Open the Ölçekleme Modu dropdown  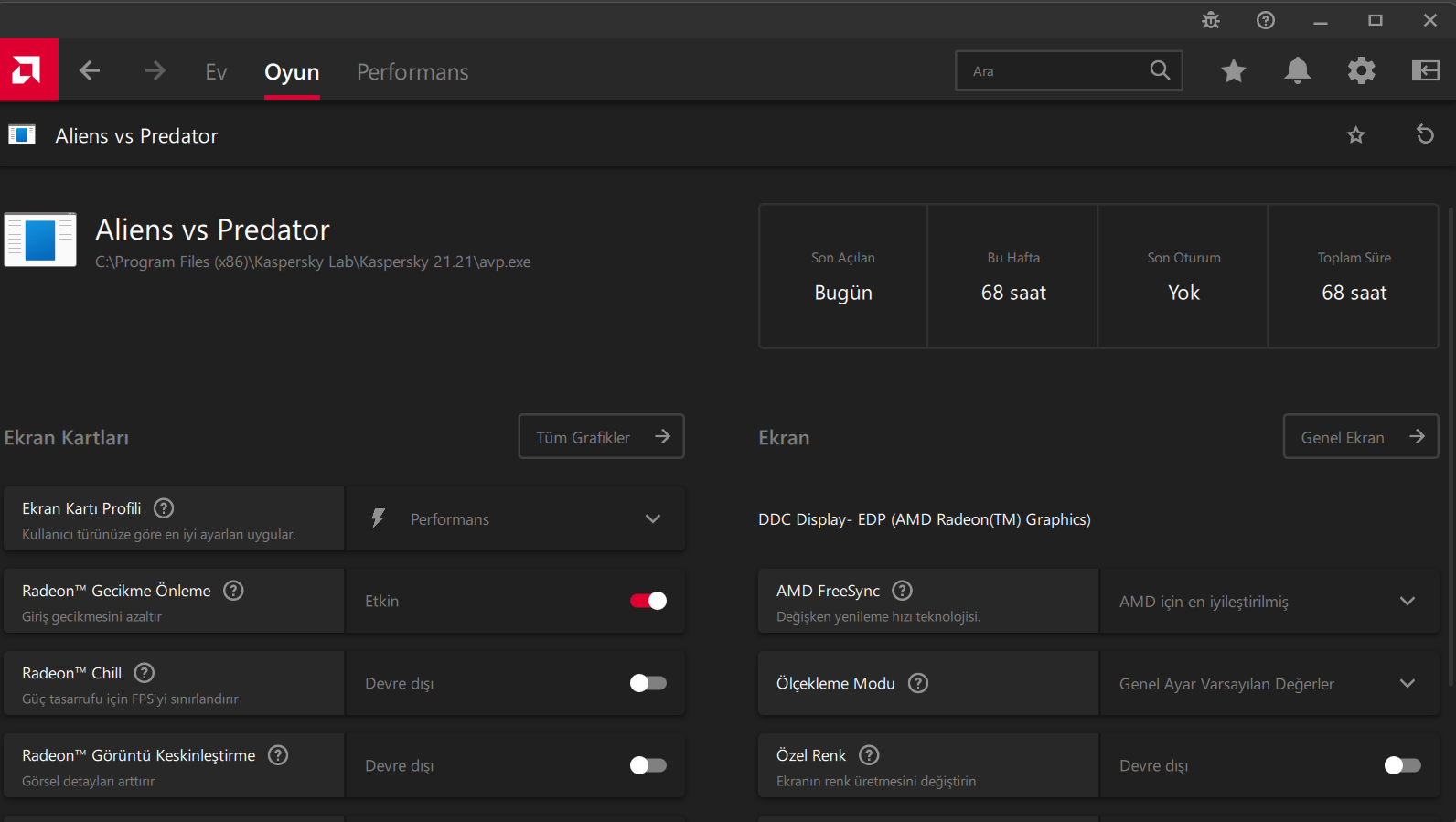(x=1269, y=683)
